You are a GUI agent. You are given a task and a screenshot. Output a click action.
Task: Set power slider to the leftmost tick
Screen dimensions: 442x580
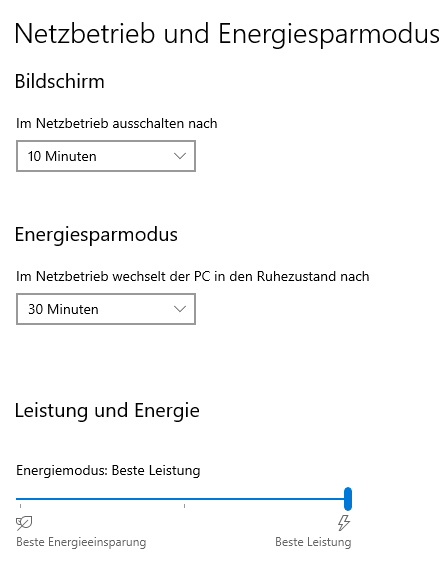20,499
